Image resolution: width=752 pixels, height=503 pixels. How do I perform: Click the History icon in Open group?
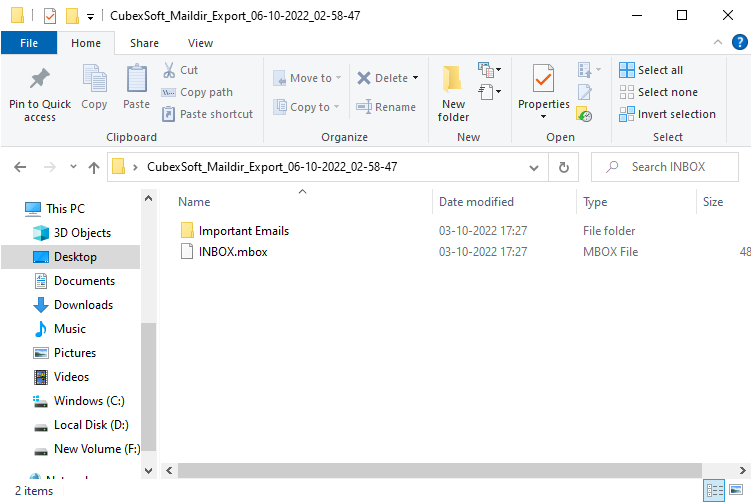tap(584, 114)
